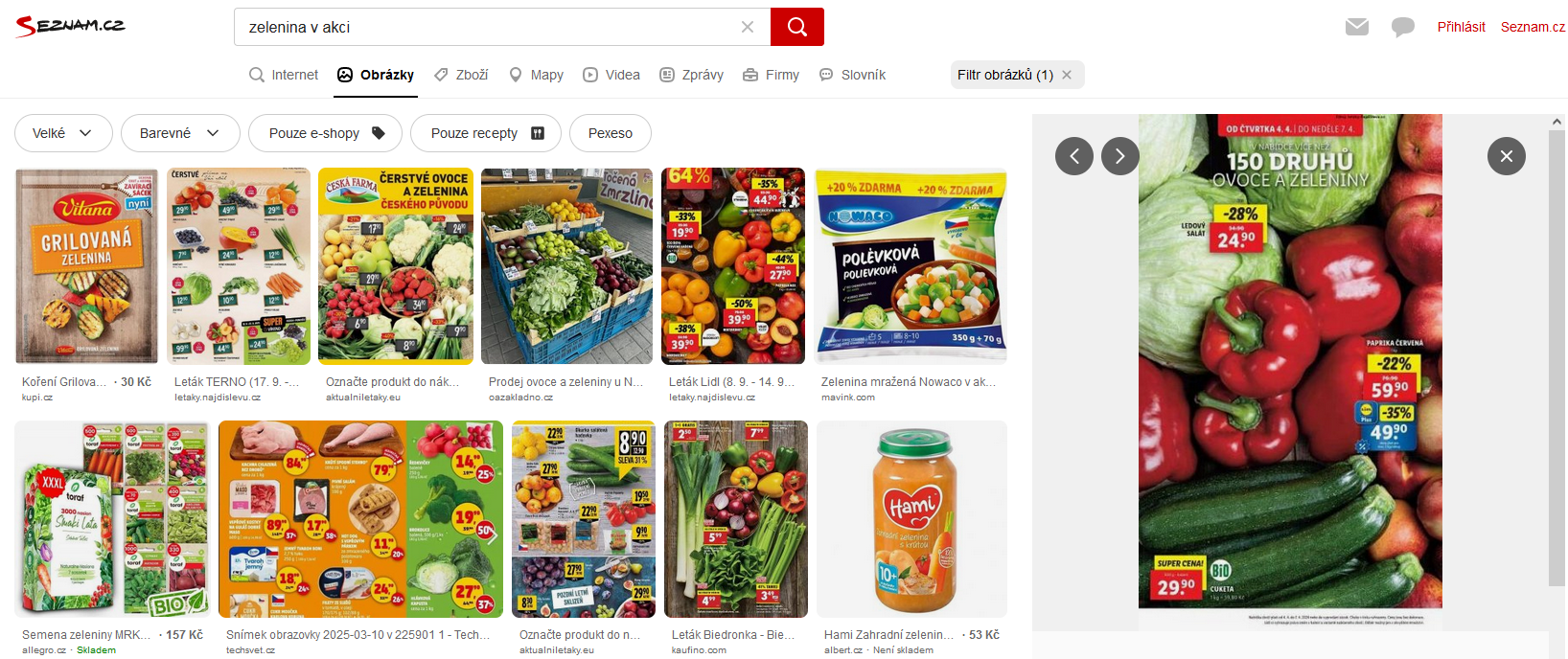Clear the search query with the X icon
This screenshot has height=659, width=1568.
(748, 27)
